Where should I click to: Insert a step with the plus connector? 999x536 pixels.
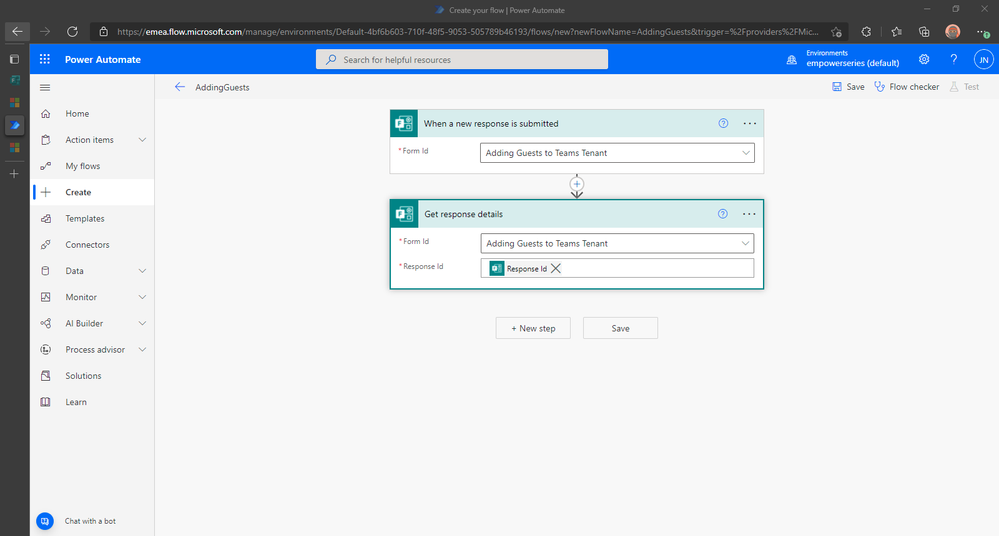pos(577,184)
